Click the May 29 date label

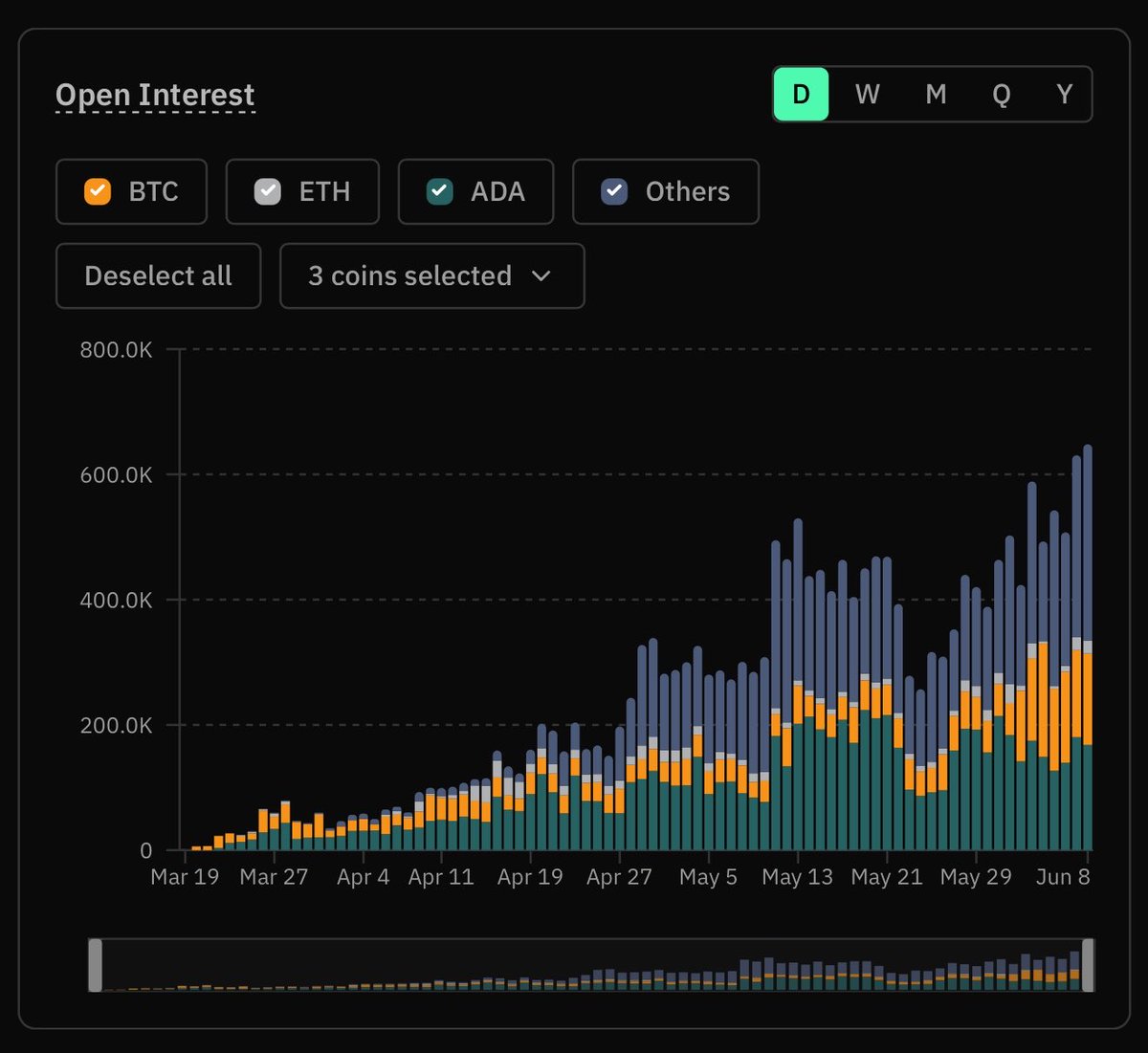(976, 877)
